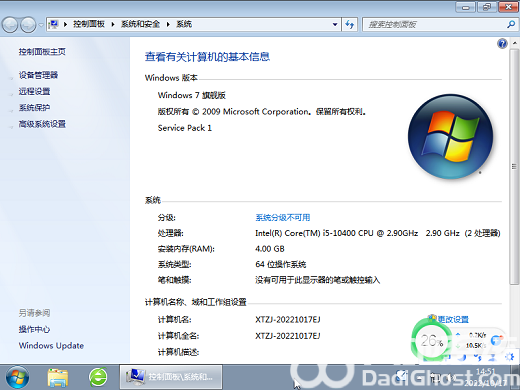Click the 控制面板\系统和... taskbar window button
This screenshot has width=520, height=390.
[171, 377]
